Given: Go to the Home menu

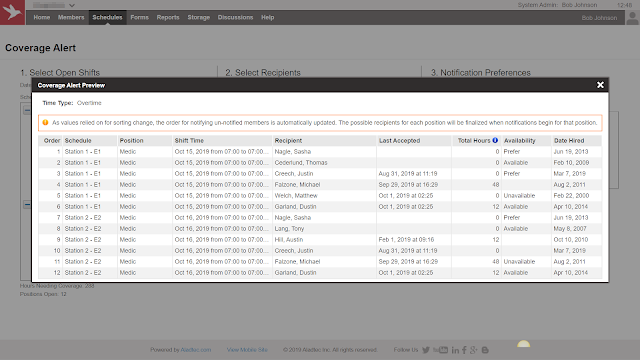Looking at the screenshot, I should [42, 18].
